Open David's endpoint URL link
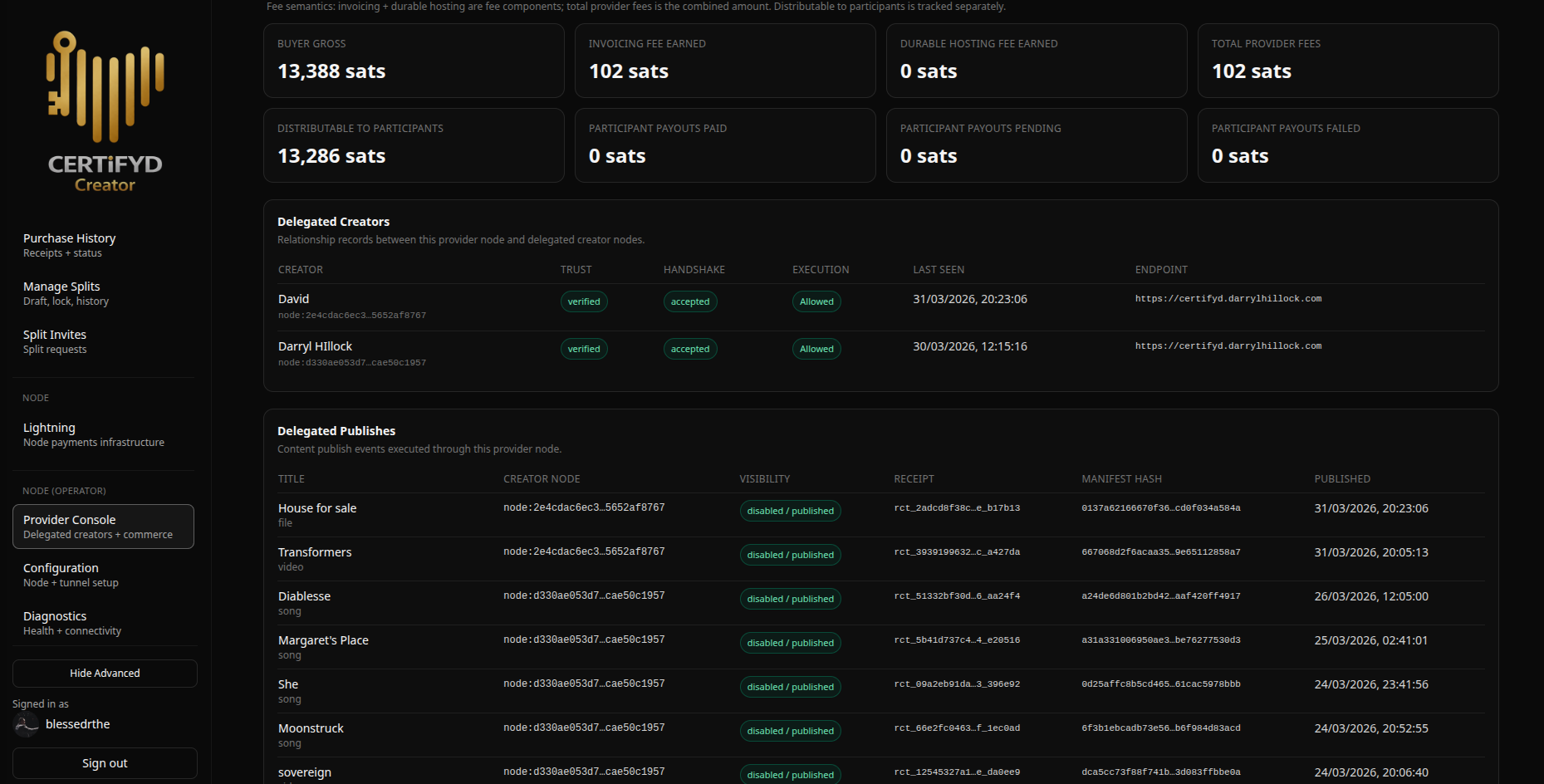The height and width of the screenshot is (784, 1544). (x=1228, y=299)
